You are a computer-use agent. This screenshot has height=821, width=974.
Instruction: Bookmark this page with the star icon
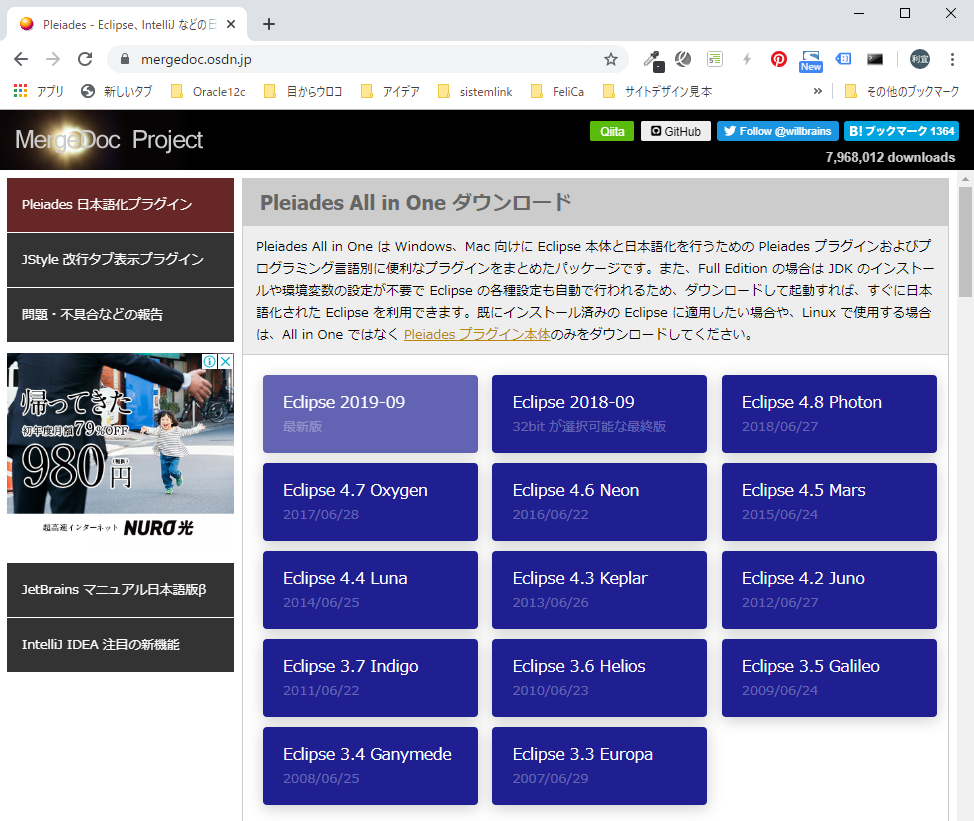611,59
